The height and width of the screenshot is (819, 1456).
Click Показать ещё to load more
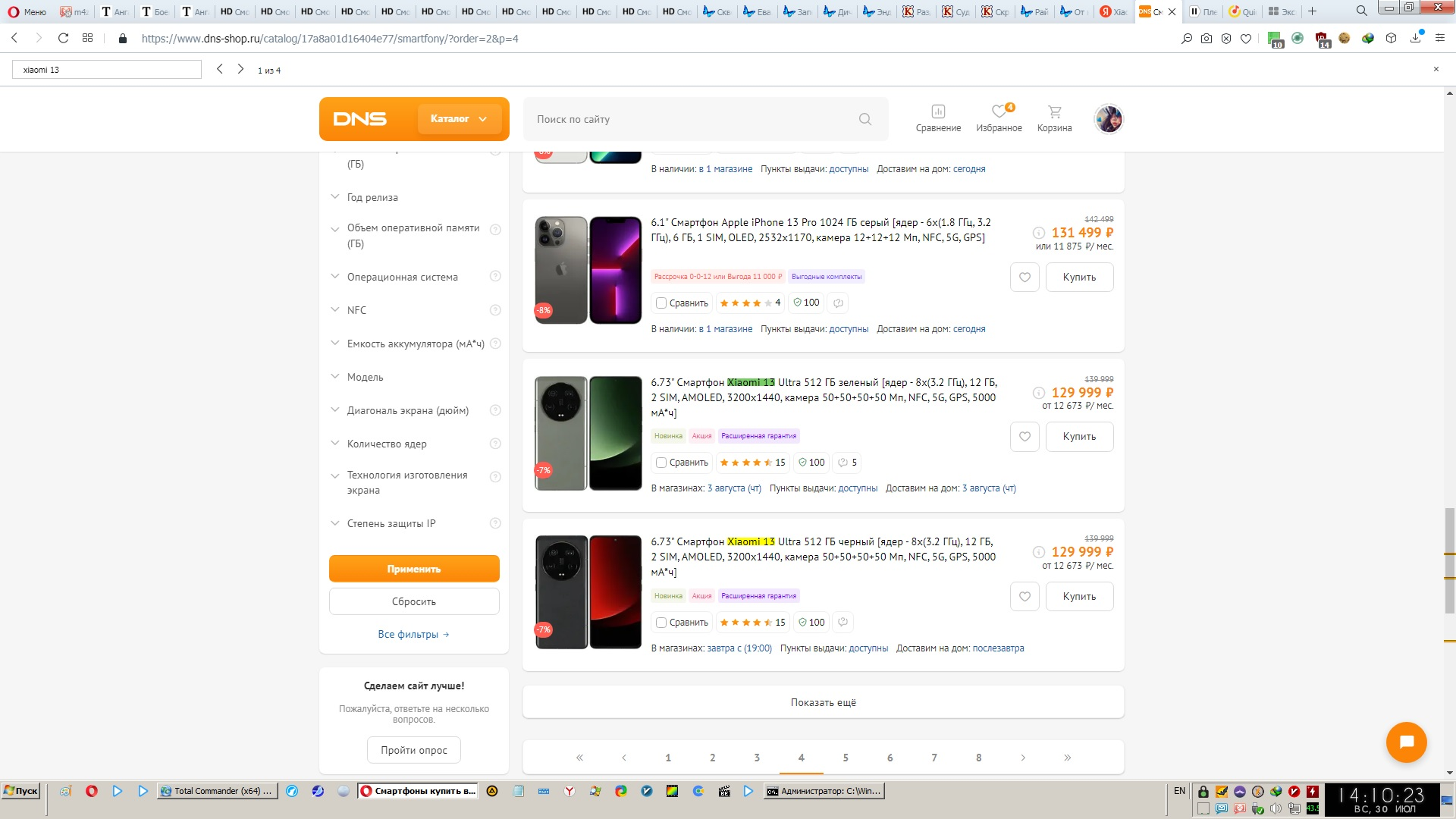click(x=823, y=702)
